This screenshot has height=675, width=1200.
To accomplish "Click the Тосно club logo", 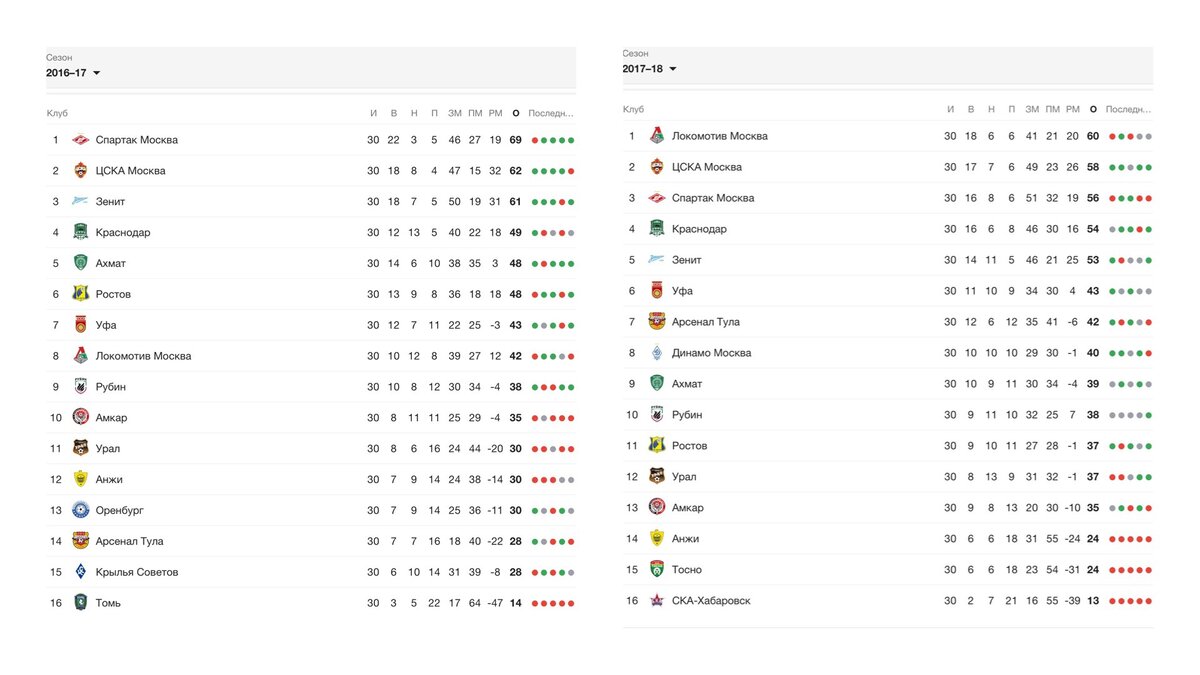I will (657, 570).
